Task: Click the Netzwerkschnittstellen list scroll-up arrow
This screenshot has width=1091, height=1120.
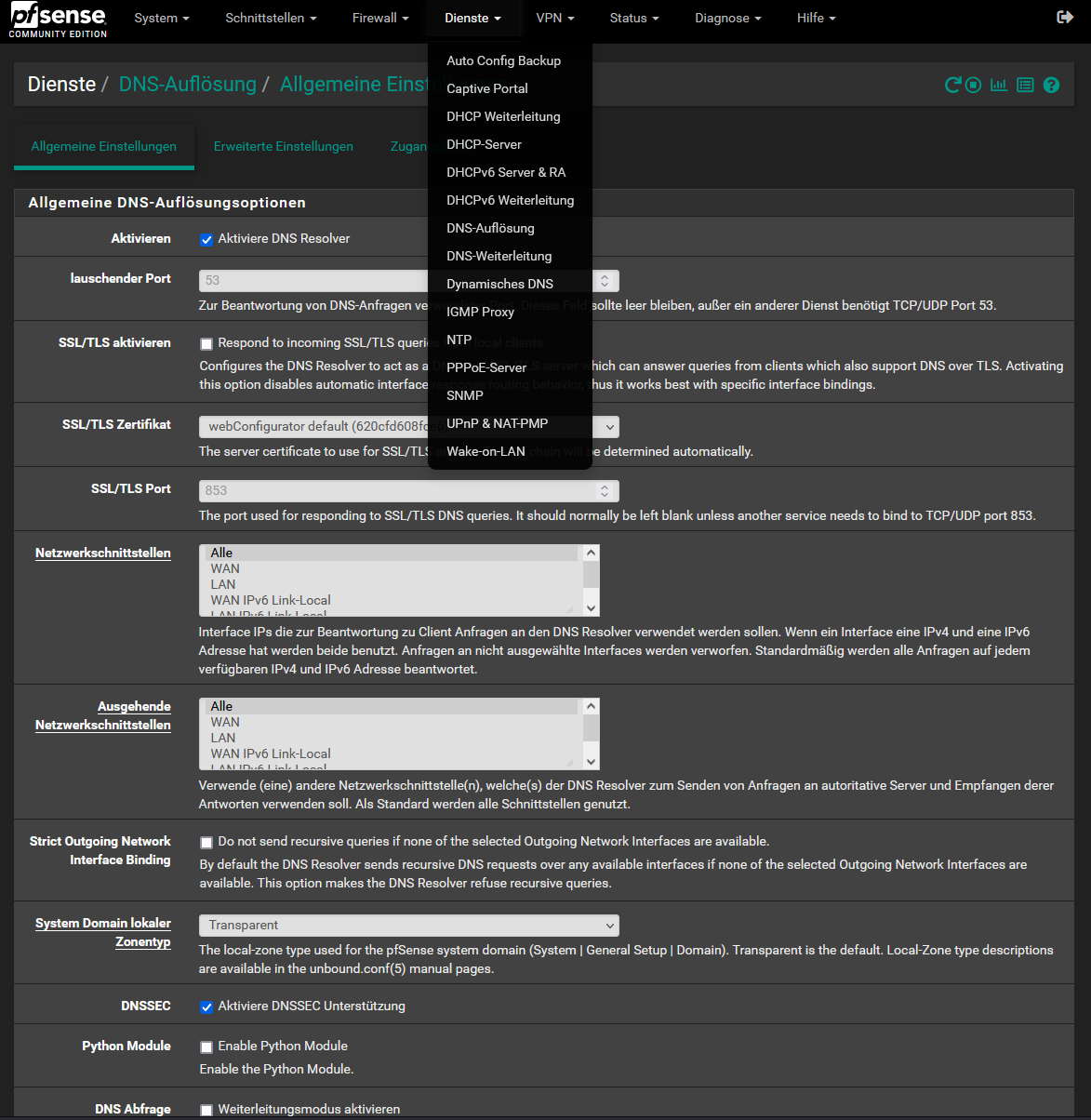Action: tap(592, 553)
